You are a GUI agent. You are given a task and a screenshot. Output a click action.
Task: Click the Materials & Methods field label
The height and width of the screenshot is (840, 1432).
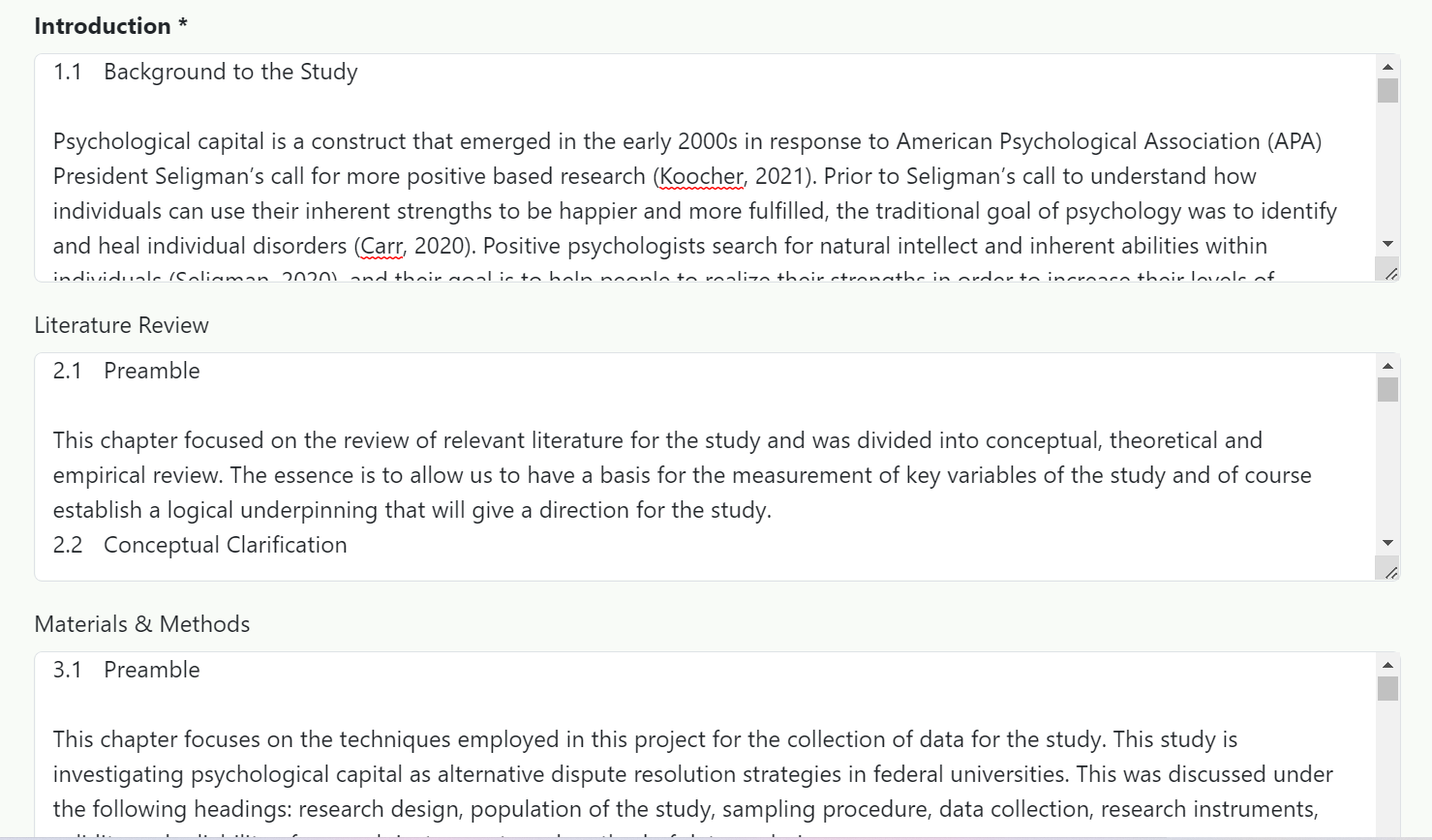pyautogui.click(x=141, y=624)
